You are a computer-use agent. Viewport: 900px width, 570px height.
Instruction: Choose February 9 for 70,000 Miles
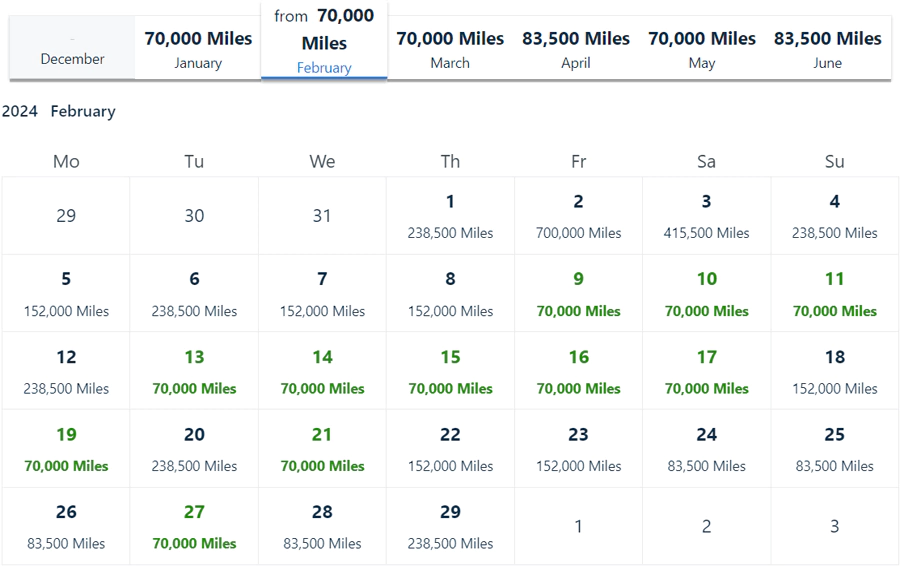(578, 294)
